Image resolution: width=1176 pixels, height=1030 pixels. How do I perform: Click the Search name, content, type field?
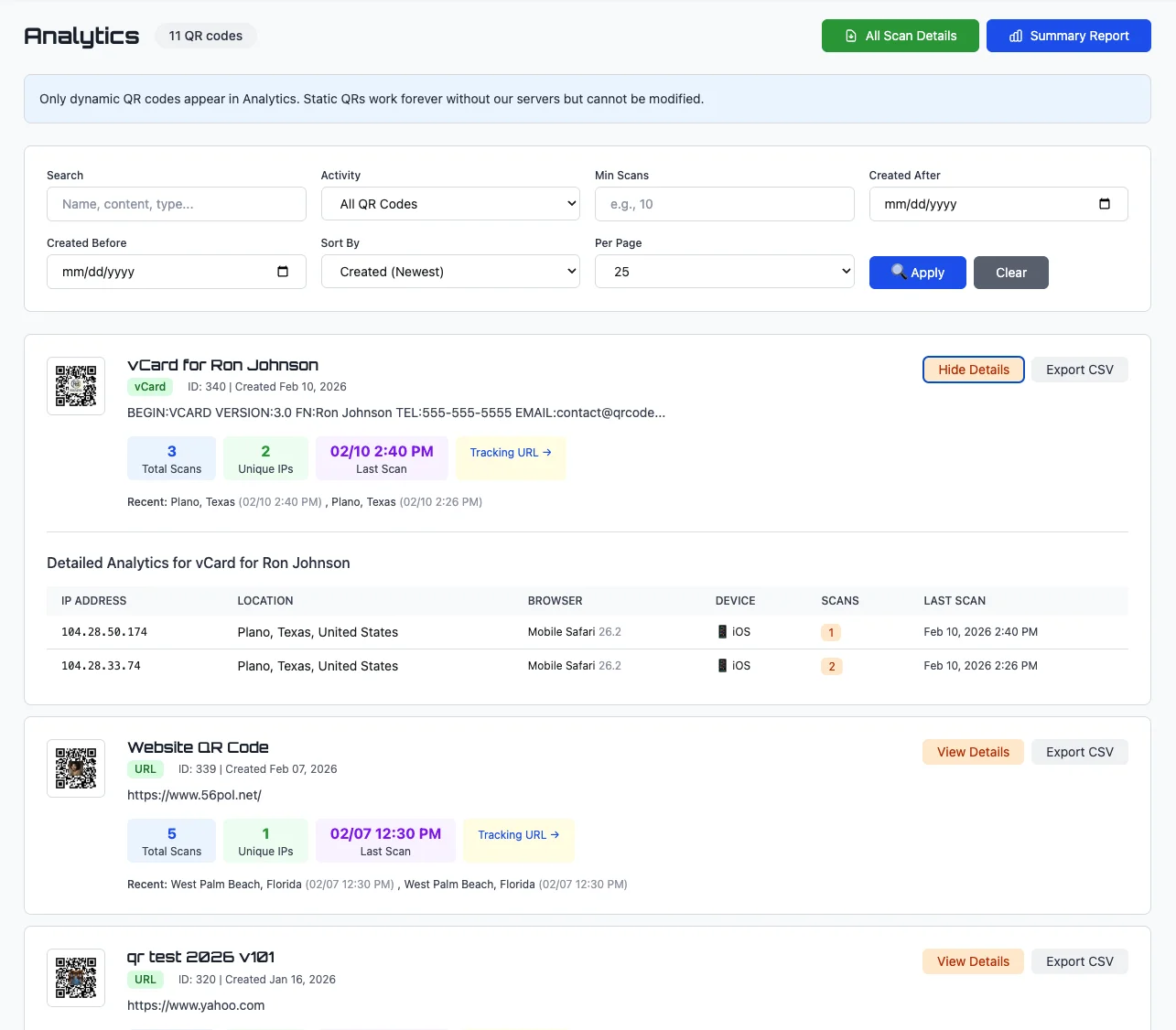tap(177, 204)
